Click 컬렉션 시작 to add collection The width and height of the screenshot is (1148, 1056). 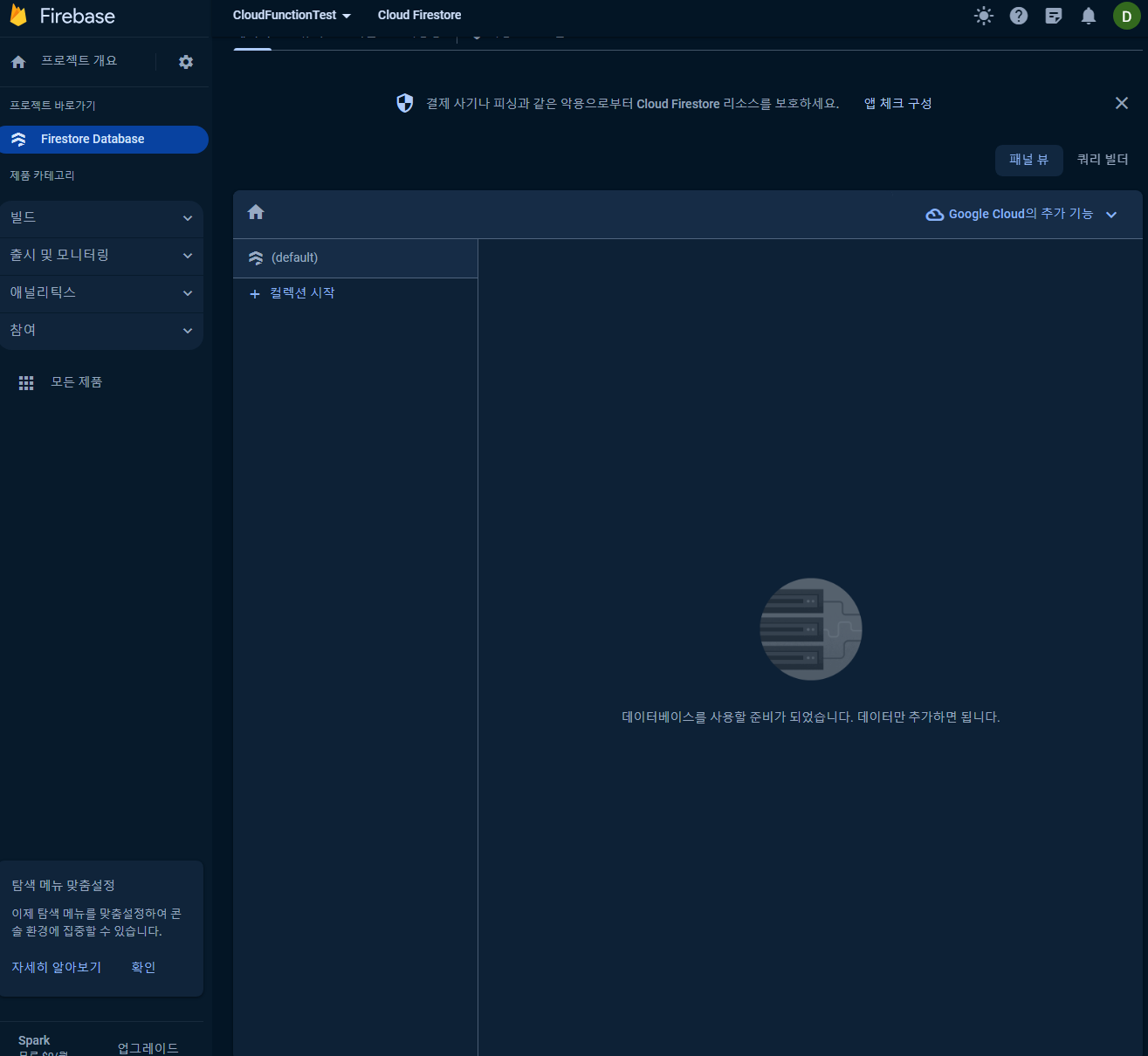pos(302,293)
